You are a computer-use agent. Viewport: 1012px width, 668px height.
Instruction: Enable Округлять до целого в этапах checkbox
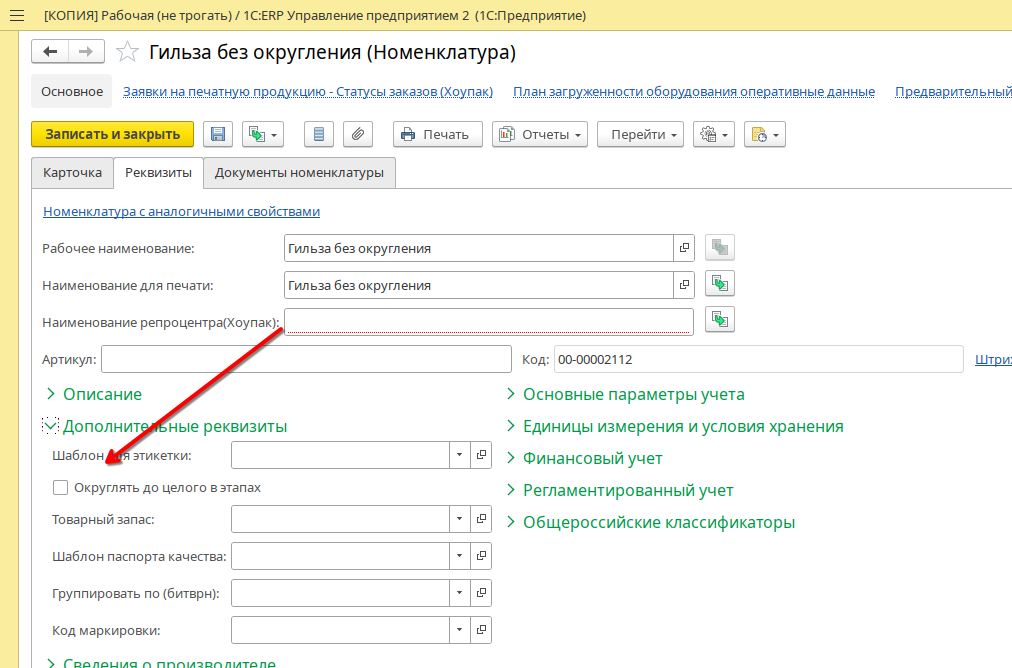(61, 488)
